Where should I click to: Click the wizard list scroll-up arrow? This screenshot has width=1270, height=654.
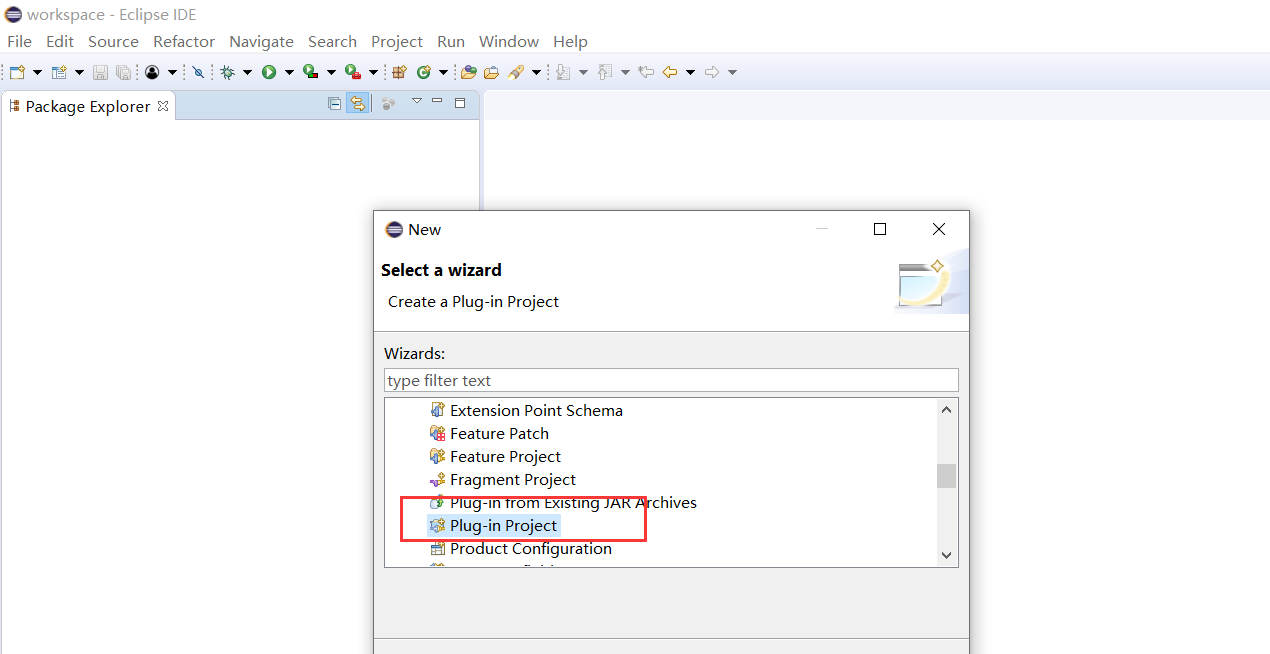point(946,408)
